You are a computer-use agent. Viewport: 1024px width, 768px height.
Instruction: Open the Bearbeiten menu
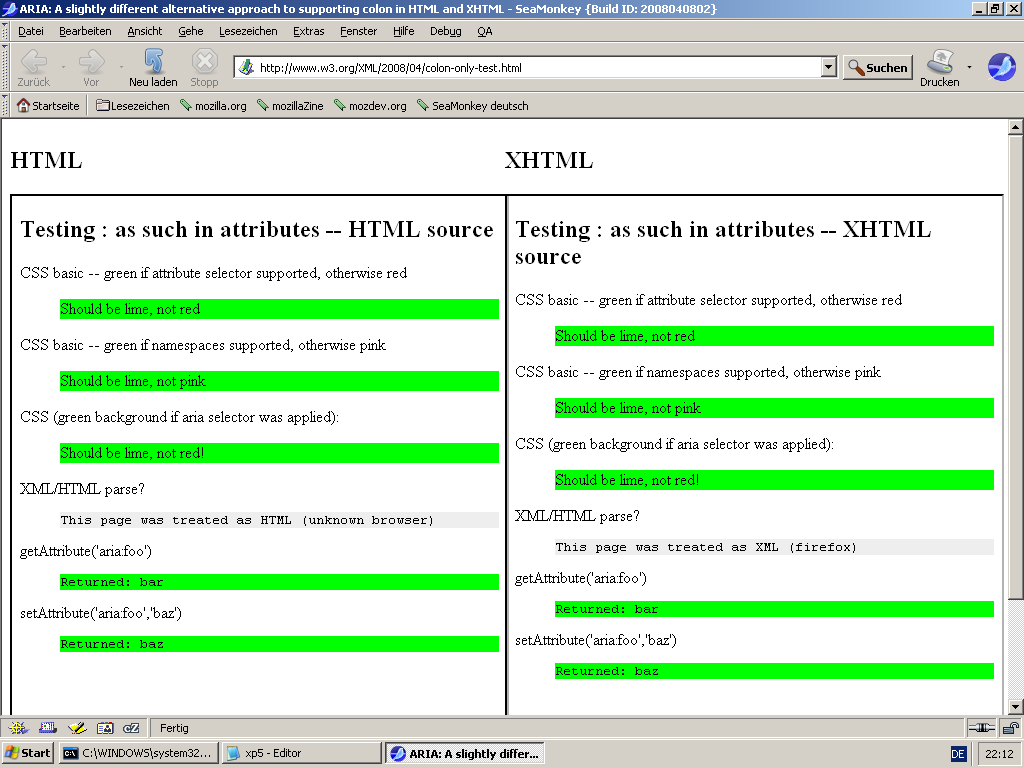point(85,31)
